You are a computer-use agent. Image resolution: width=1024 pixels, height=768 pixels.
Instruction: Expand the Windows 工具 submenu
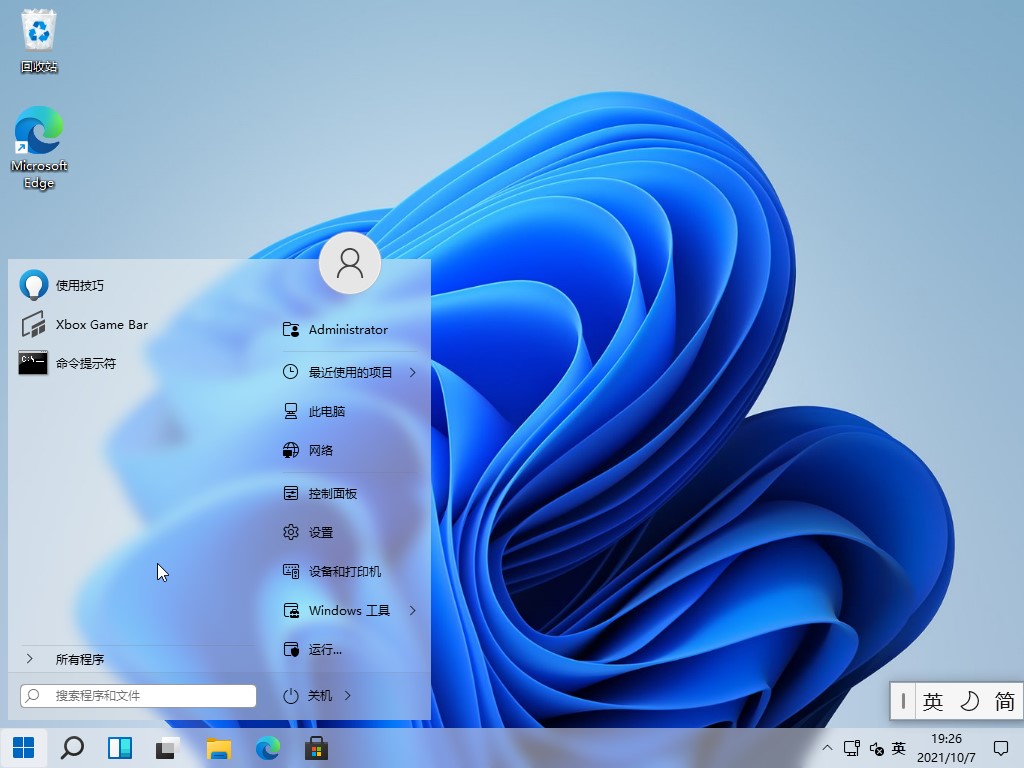[412, 610]
